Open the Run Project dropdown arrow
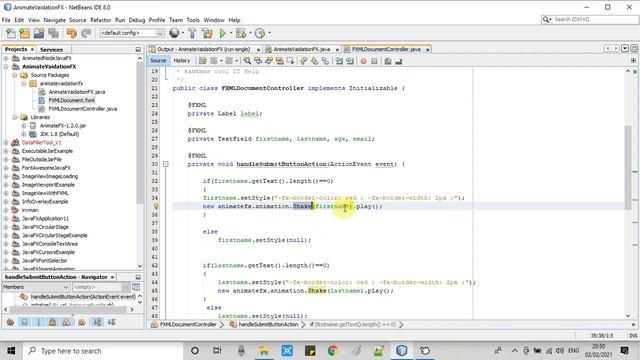 pyautogui.click(x=231, y=33)
